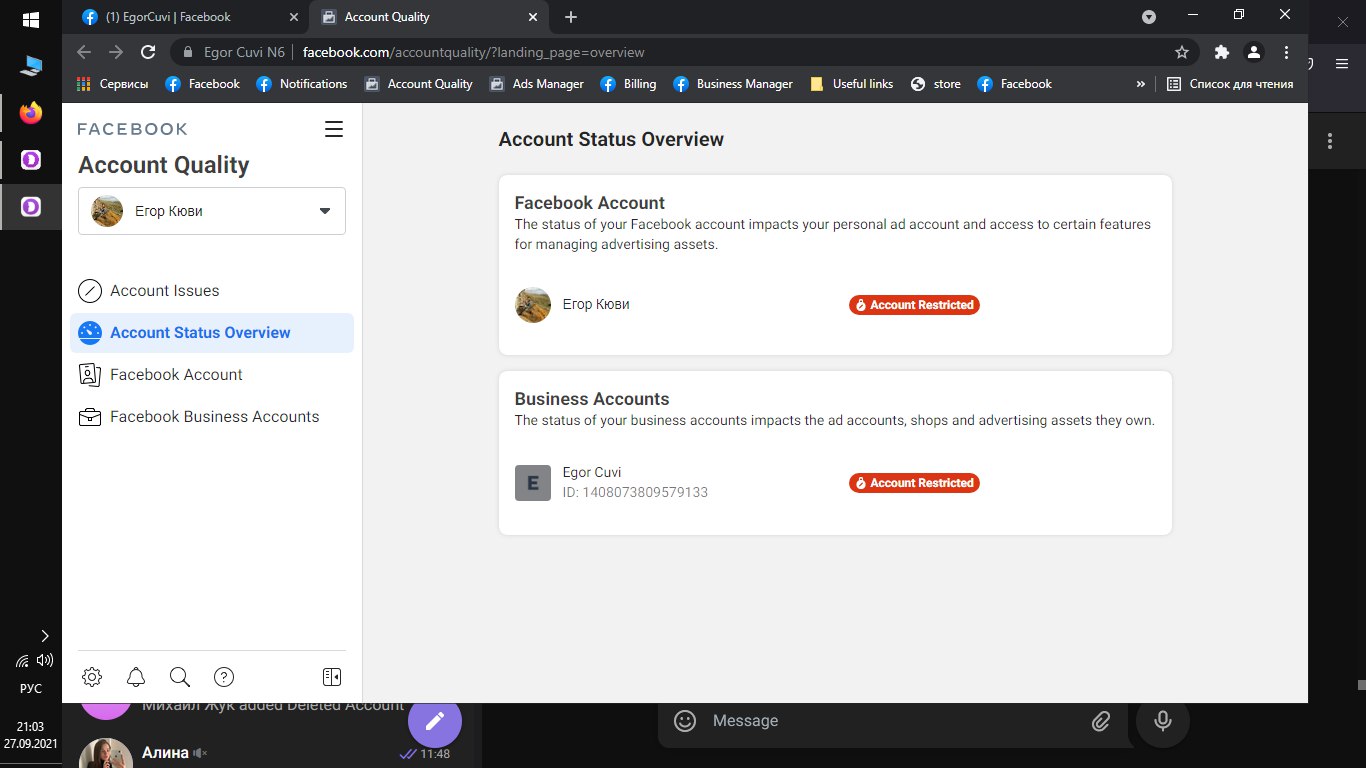
Task: Open the Business Manager bookmark
Action: point(733,84)
